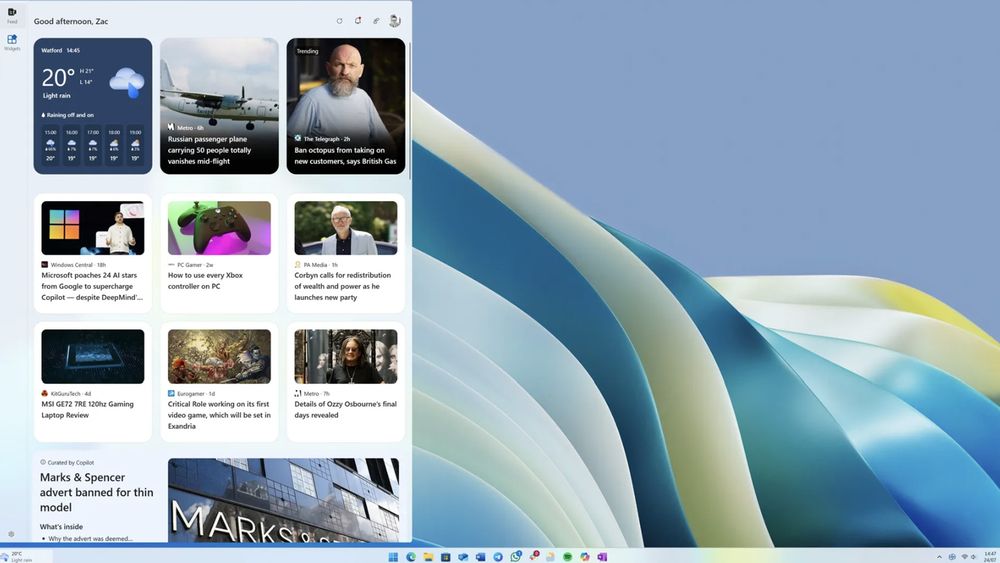Open File Explorer from taskbar
1000x563 pixels.
tap(428, 557)
